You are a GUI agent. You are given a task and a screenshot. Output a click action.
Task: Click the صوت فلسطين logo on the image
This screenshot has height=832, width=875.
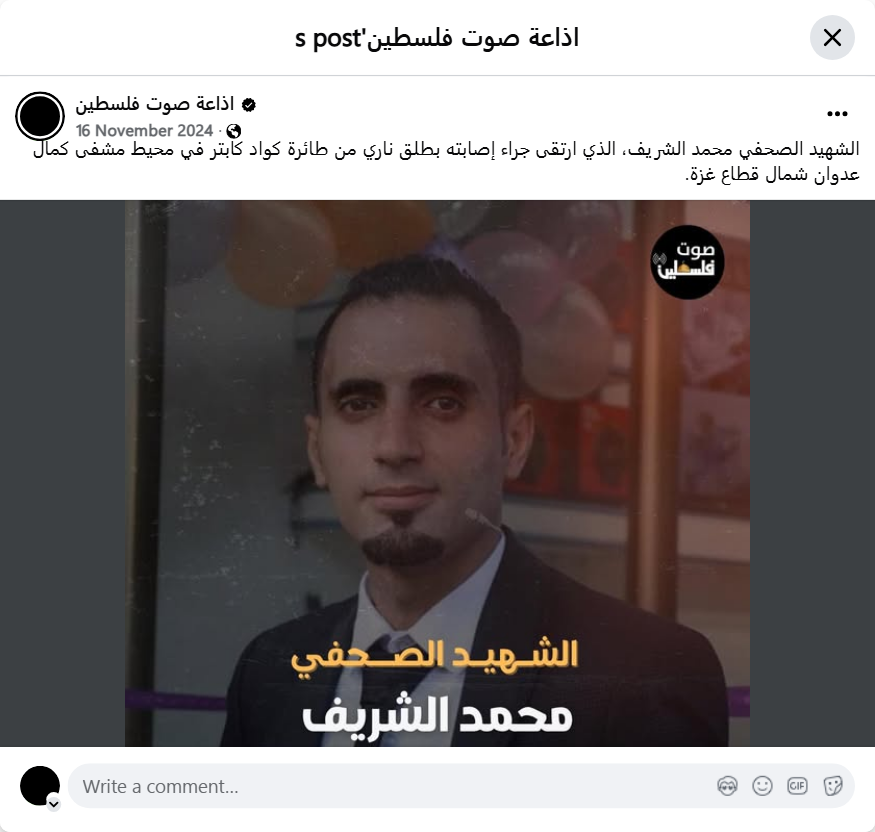(x=687, y=262)
